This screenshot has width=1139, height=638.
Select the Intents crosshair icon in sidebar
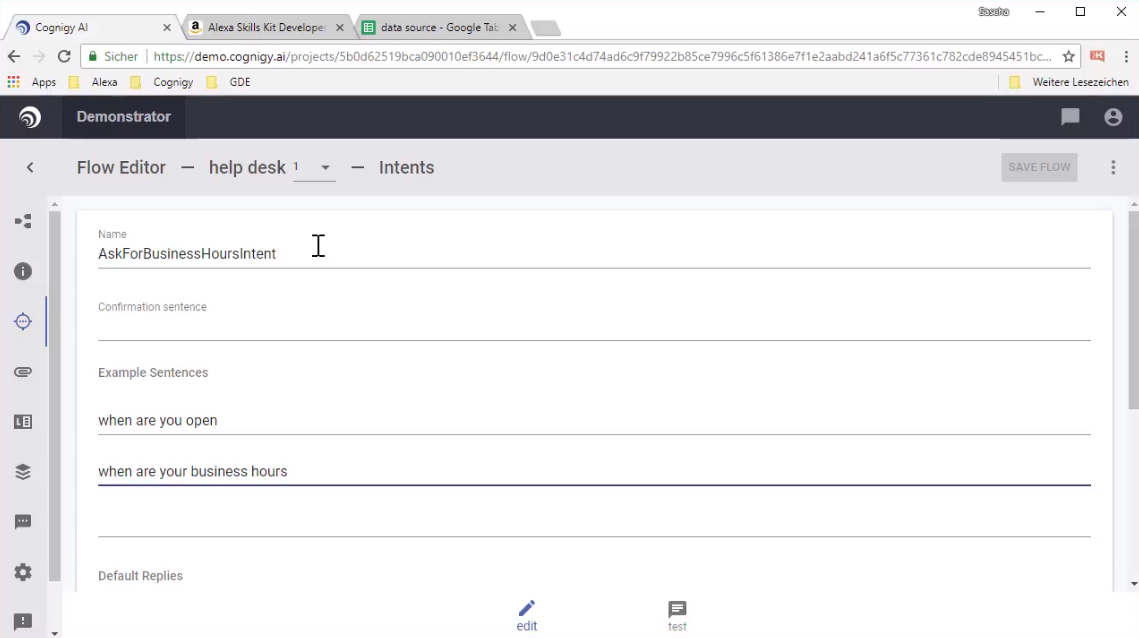[22, 322]
